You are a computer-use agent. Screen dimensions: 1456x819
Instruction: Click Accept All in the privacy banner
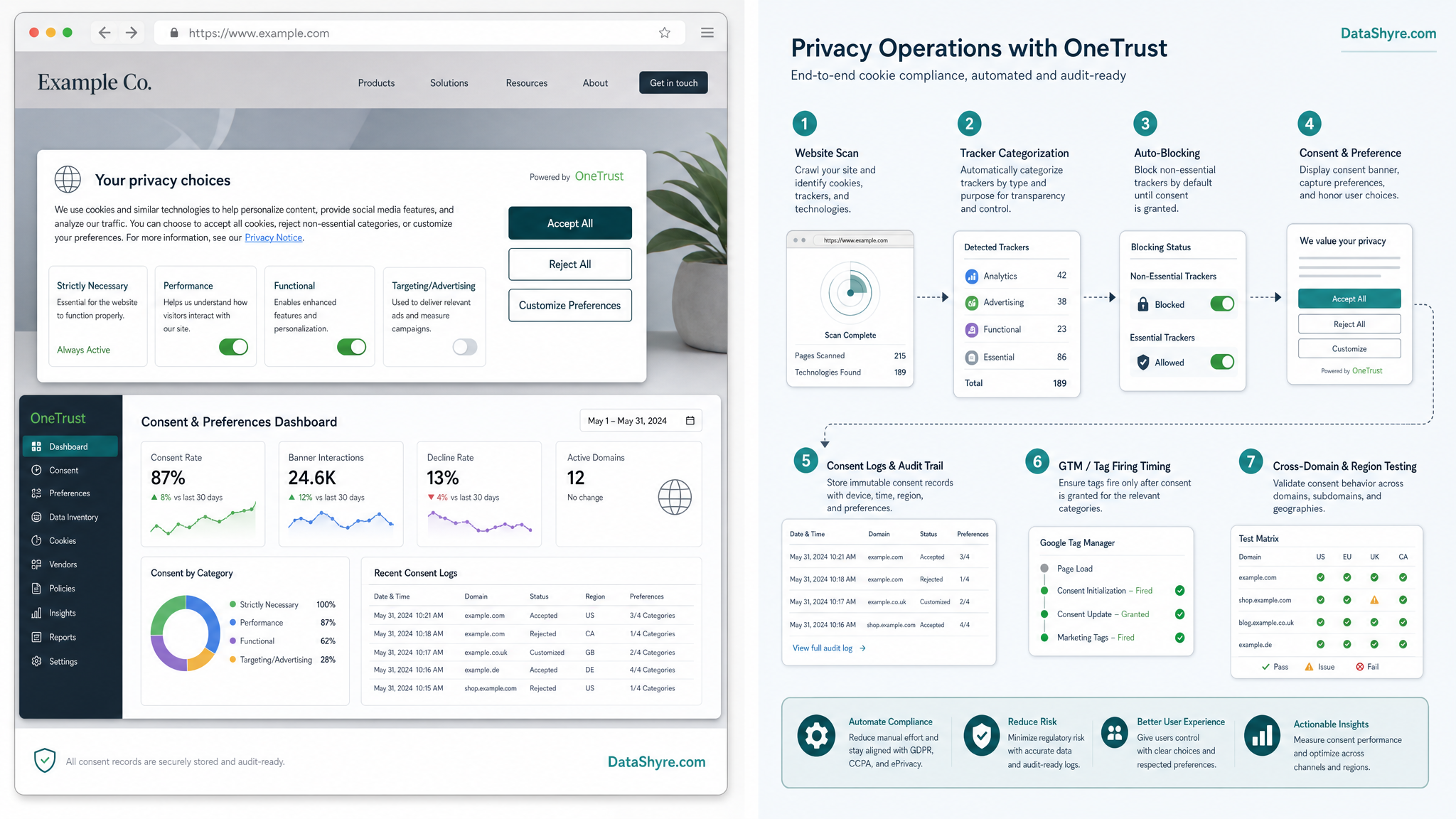(x=570, y=223)
